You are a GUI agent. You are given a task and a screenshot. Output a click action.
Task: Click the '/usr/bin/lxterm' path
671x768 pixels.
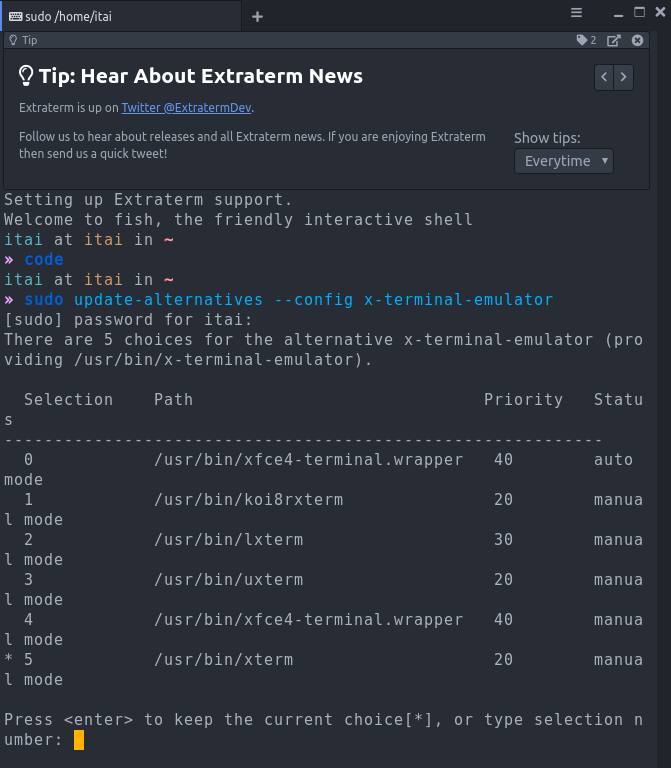(x=229, y=540)
